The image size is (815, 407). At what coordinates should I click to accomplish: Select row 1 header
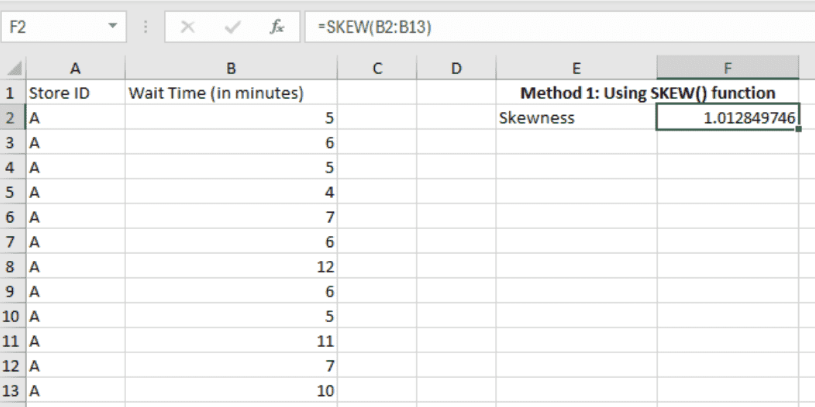coord(12,93)
